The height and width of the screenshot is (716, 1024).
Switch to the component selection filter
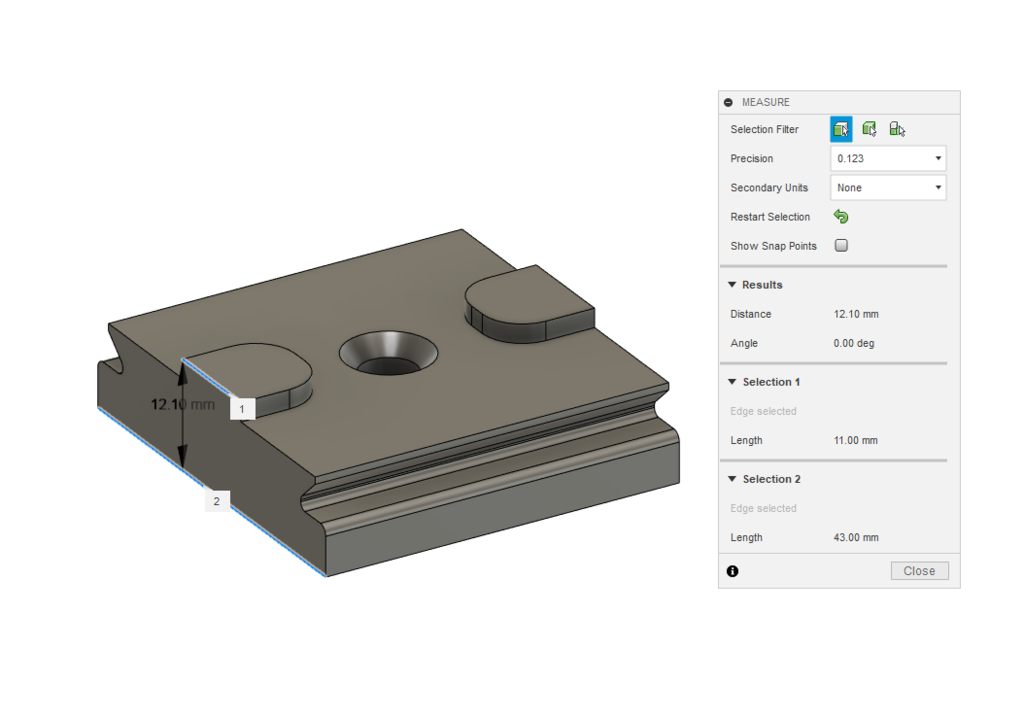pyautogui.click(x=897, y=128)
